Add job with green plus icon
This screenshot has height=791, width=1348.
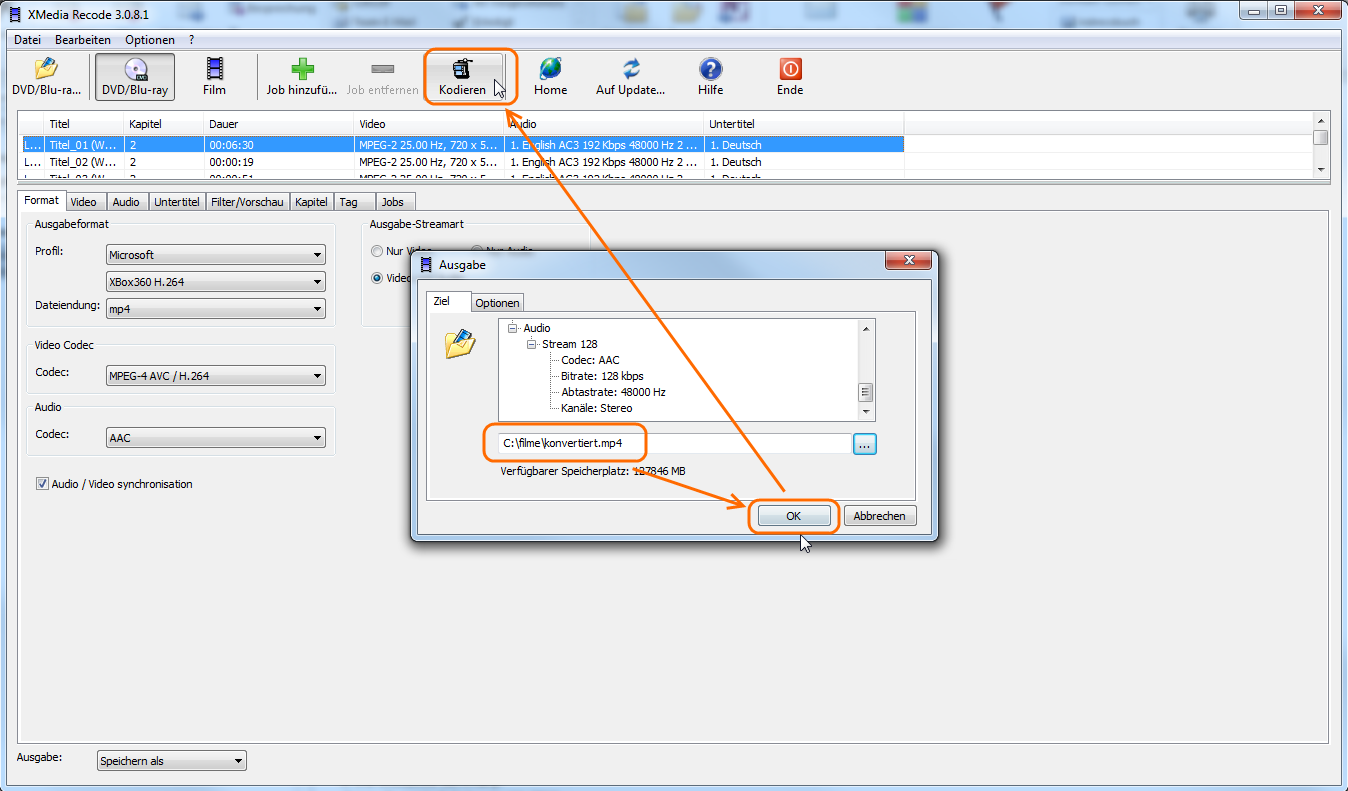(x=302, y=76)
